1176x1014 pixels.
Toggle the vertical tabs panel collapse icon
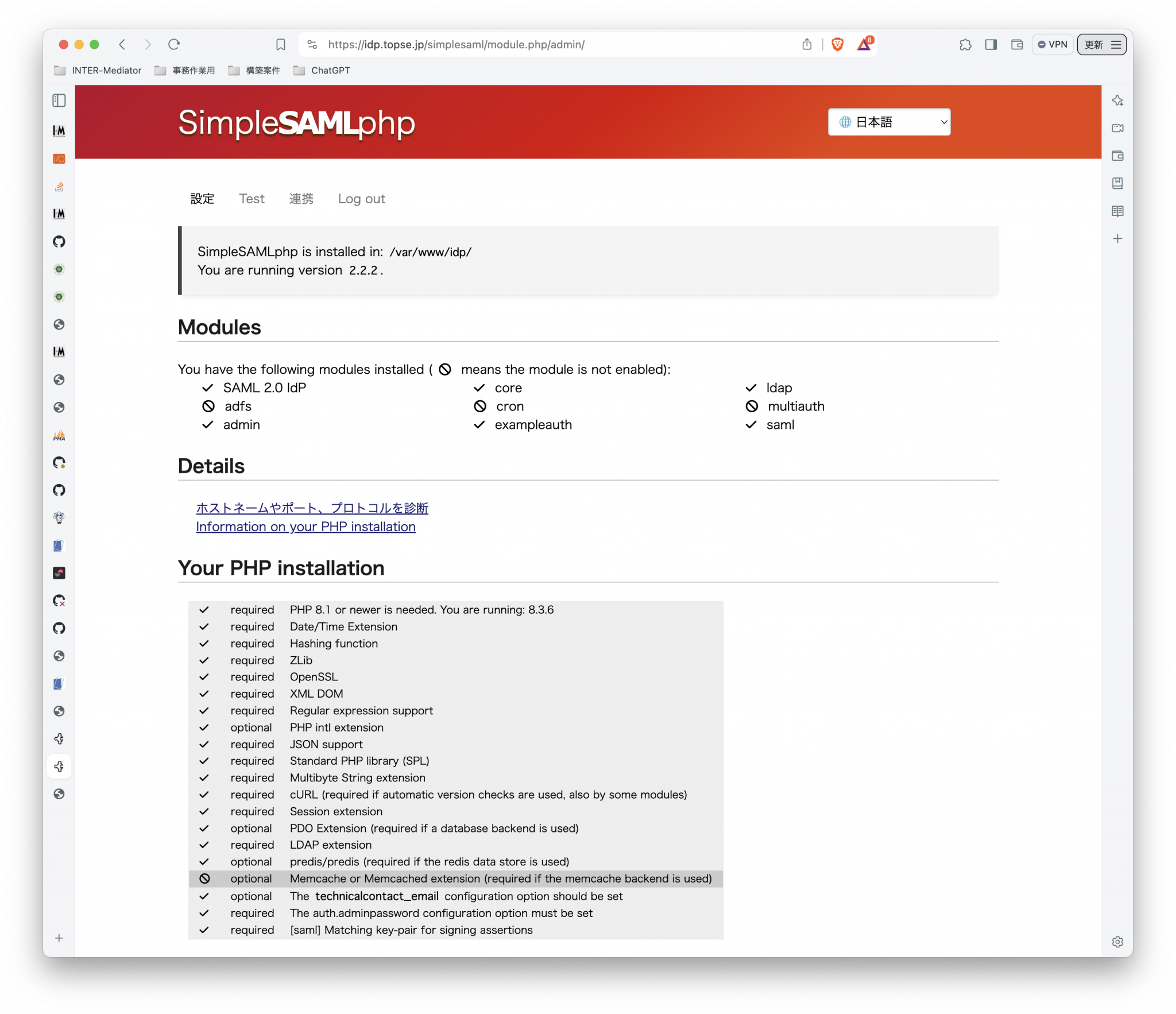coord(59,100)
